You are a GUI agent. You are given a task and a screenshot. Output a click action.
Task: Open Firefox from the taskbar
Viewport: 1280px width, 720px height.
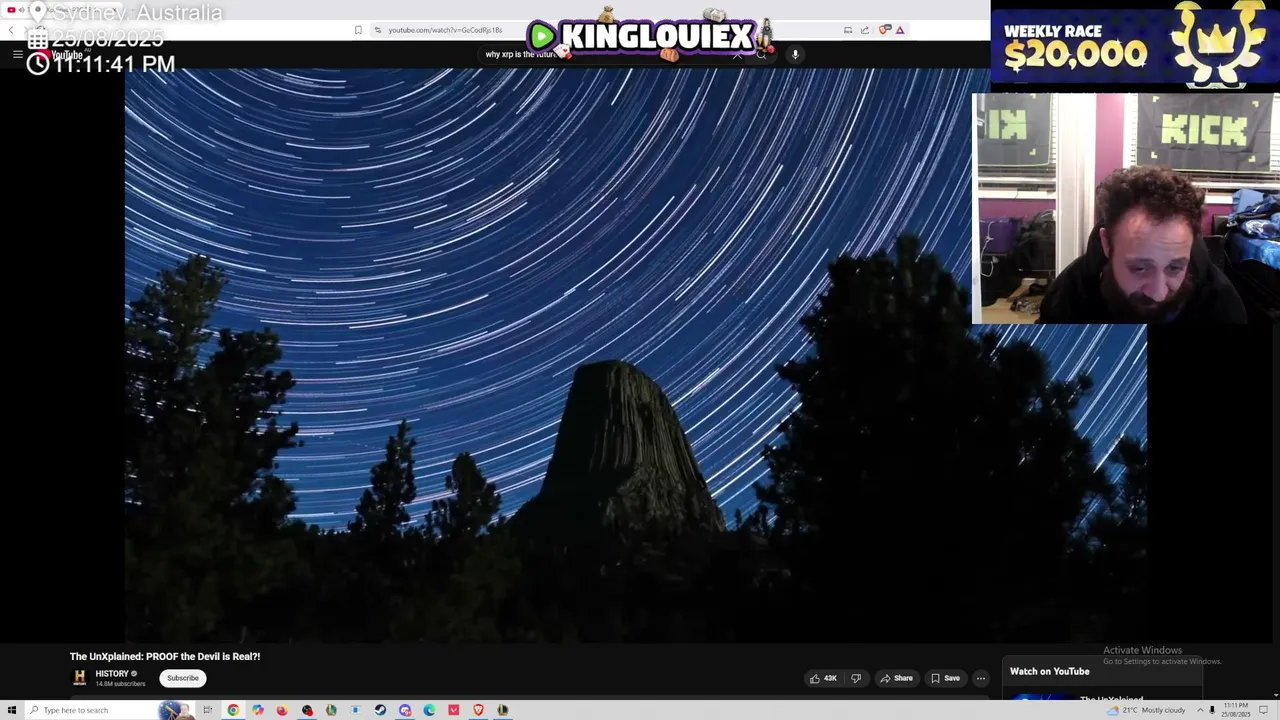(x=282, y=710)
